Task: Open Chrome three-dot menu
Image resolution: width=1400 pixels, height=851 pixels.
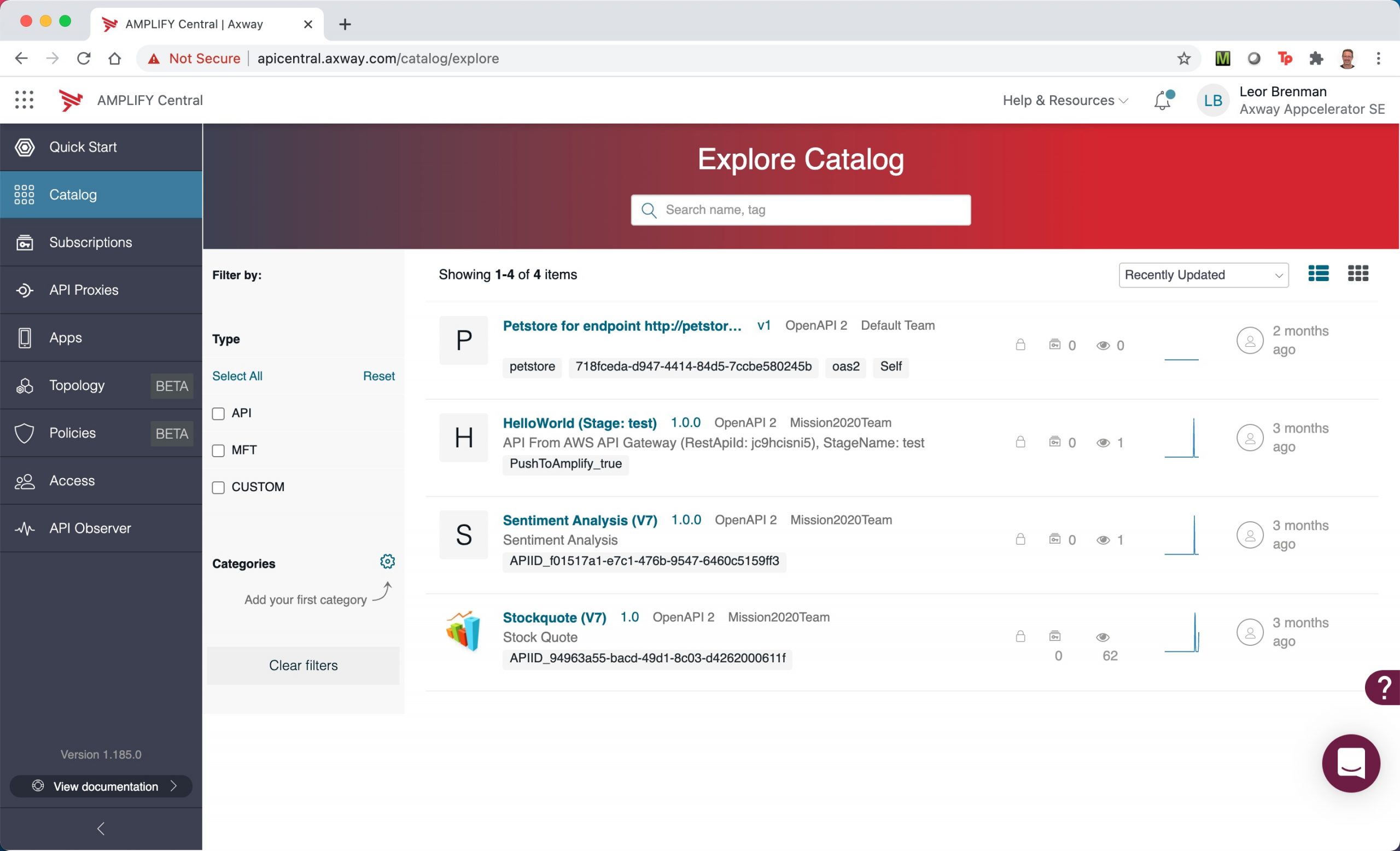Action: click(x=1379, y=59)
